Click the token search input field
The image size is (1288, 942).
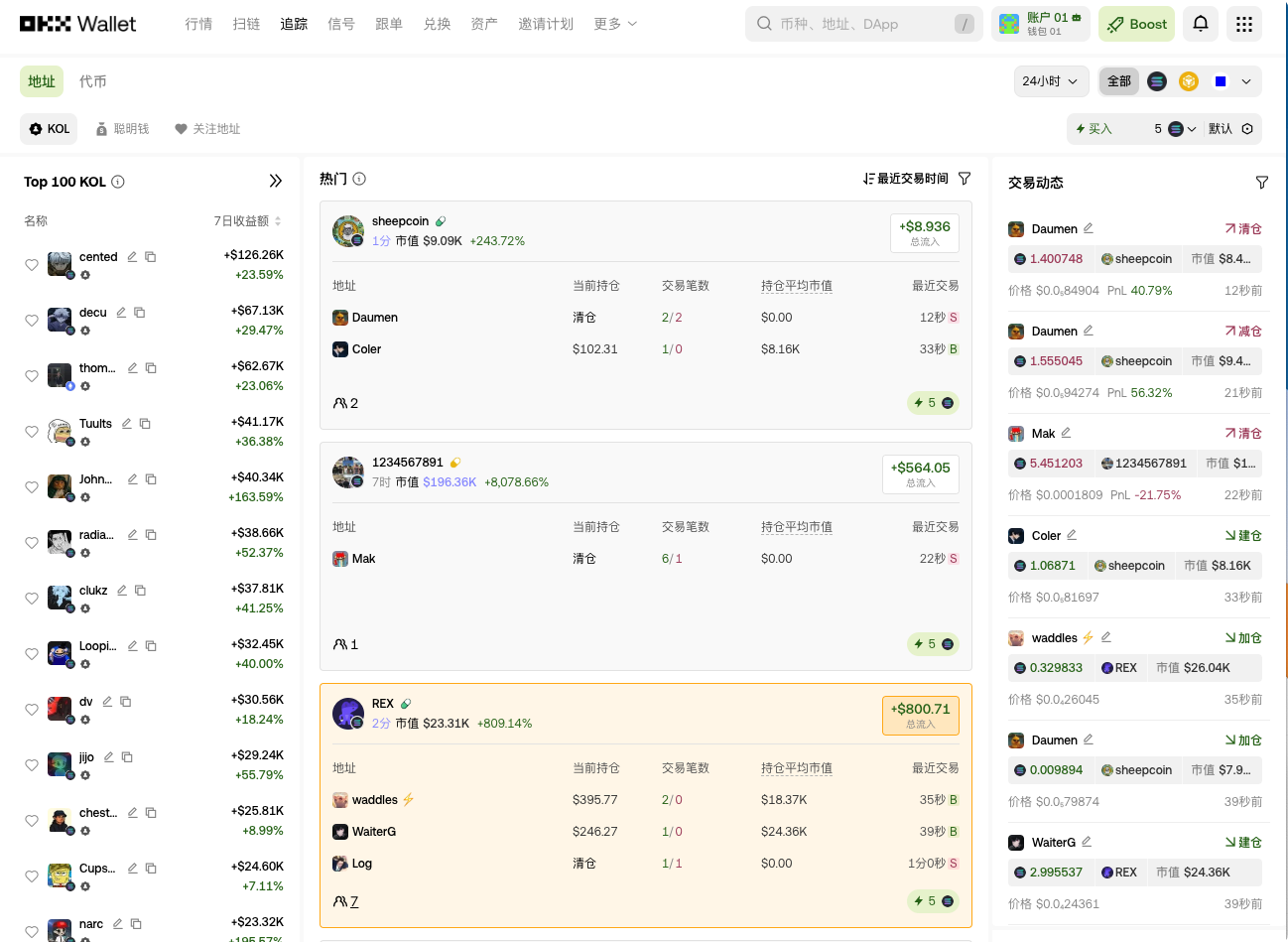[863, 23]
